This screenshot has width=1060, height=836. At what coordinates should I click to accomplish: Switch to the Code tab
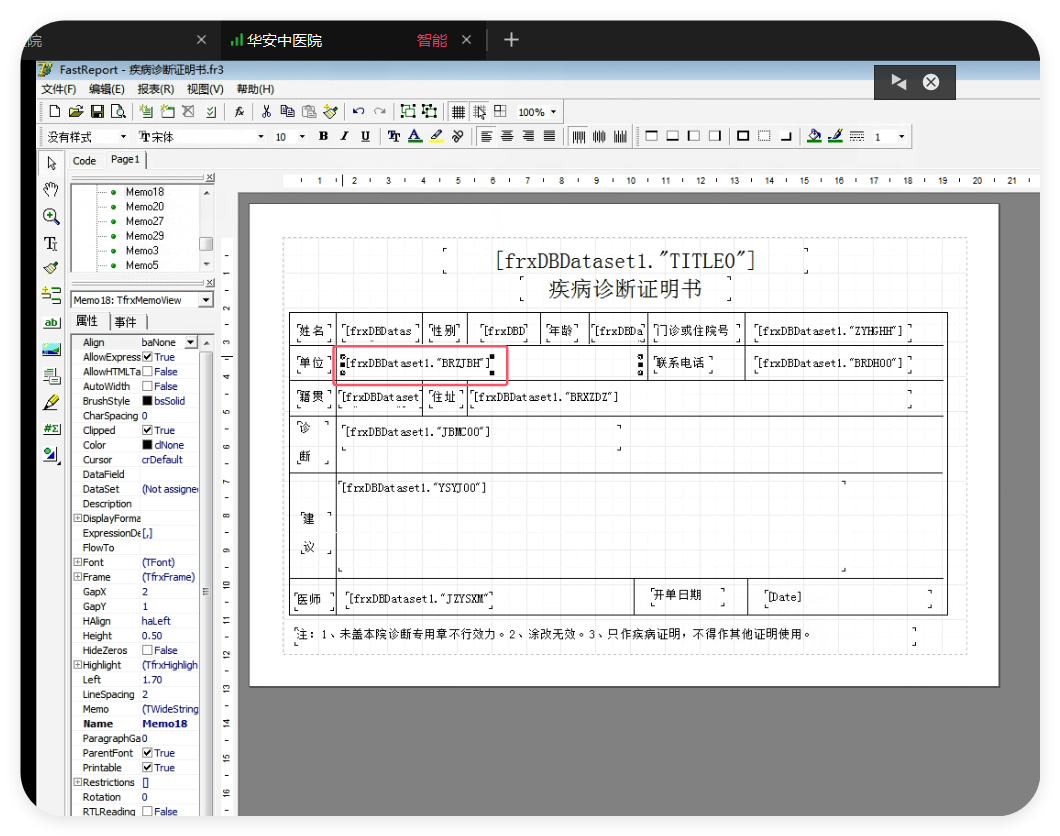click(85, 161)
